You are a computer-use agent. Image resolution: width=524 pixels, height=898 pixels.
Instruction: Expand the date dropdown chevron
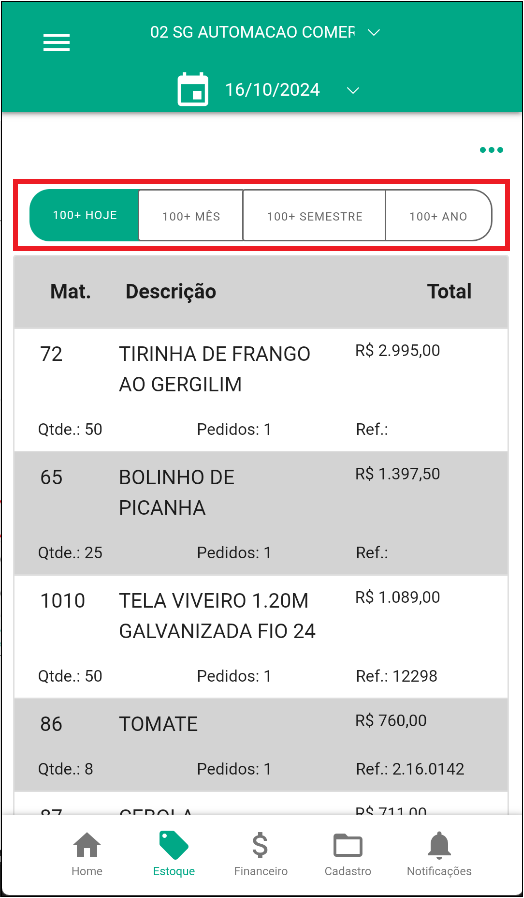tap(353, 90)
